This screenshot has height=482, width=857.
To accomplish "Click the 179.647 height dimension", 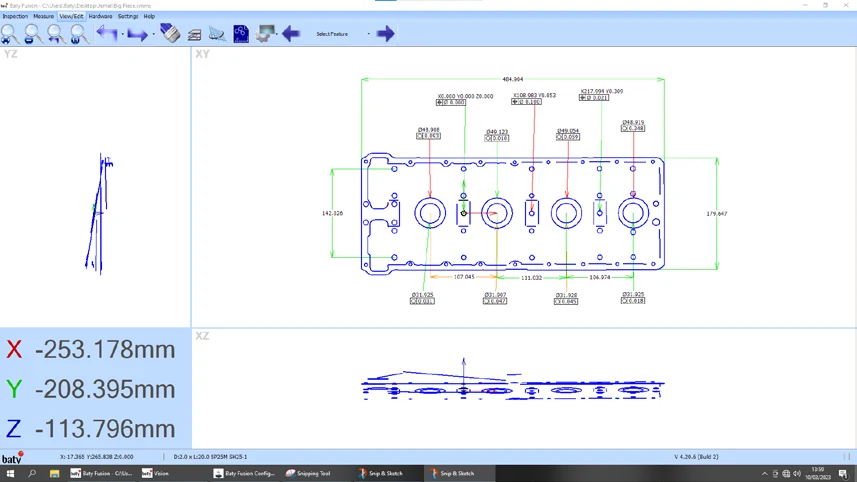I will [x=717, y=214].
